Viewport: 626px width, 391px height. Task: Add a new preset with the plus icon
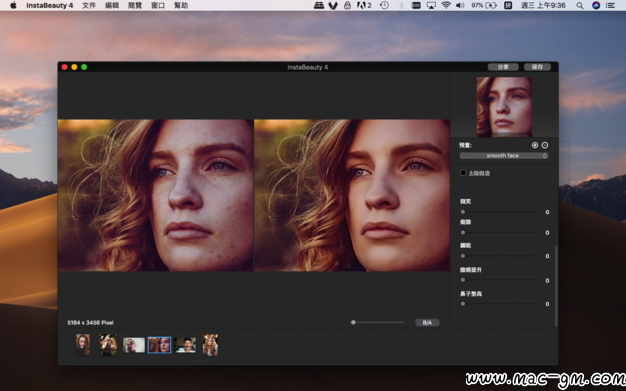[535, 145]
